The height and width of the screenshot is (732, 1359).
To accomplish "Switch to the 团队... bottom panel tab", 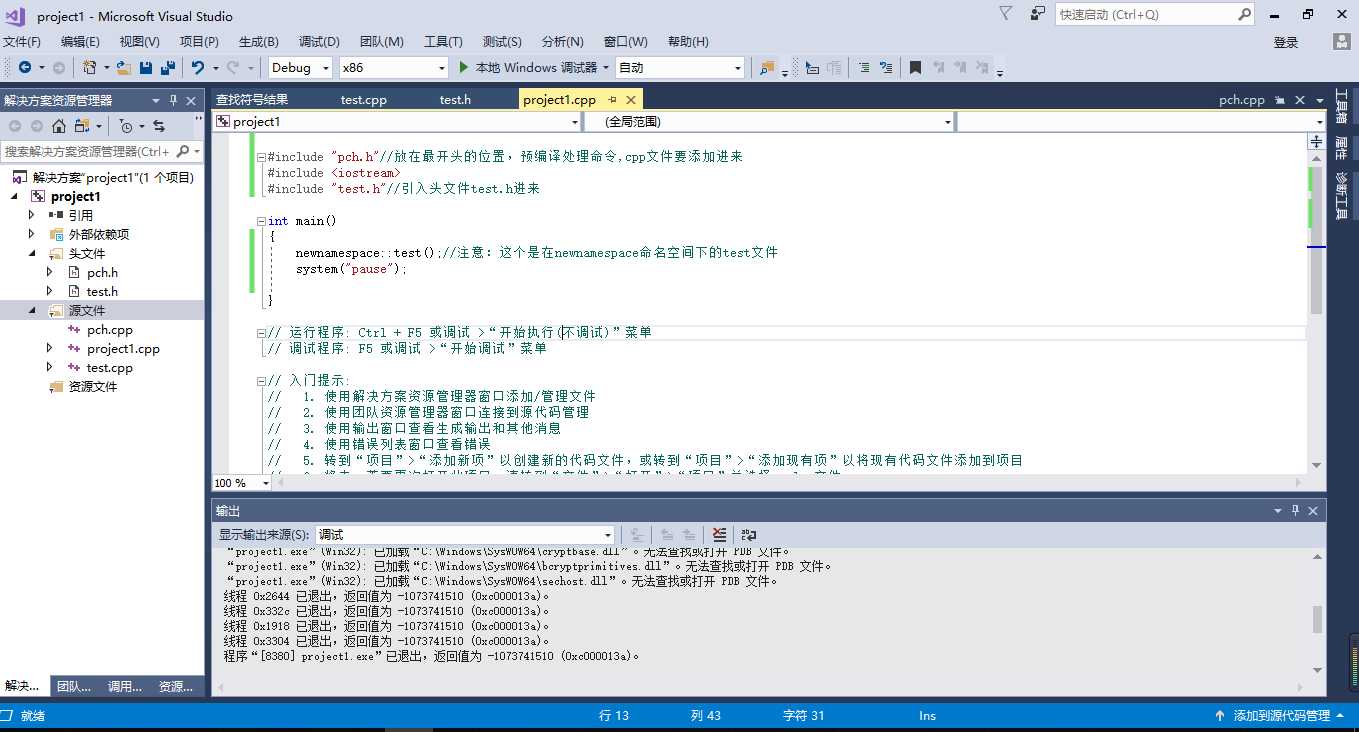I will (75, 686).
